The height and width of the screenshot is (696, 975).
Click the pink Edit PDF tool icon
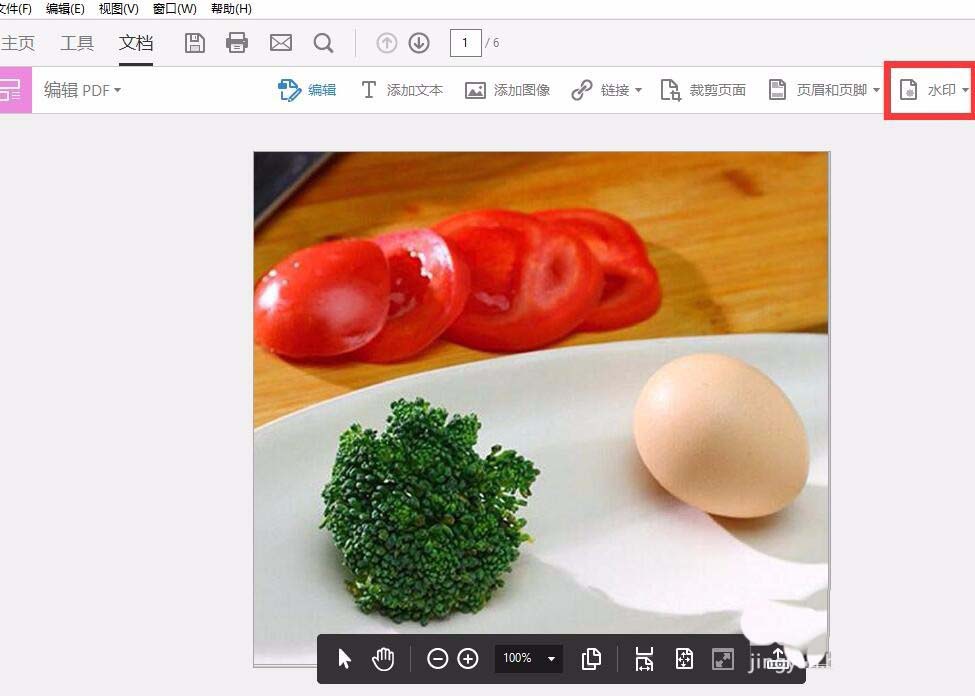pos(15,90)
